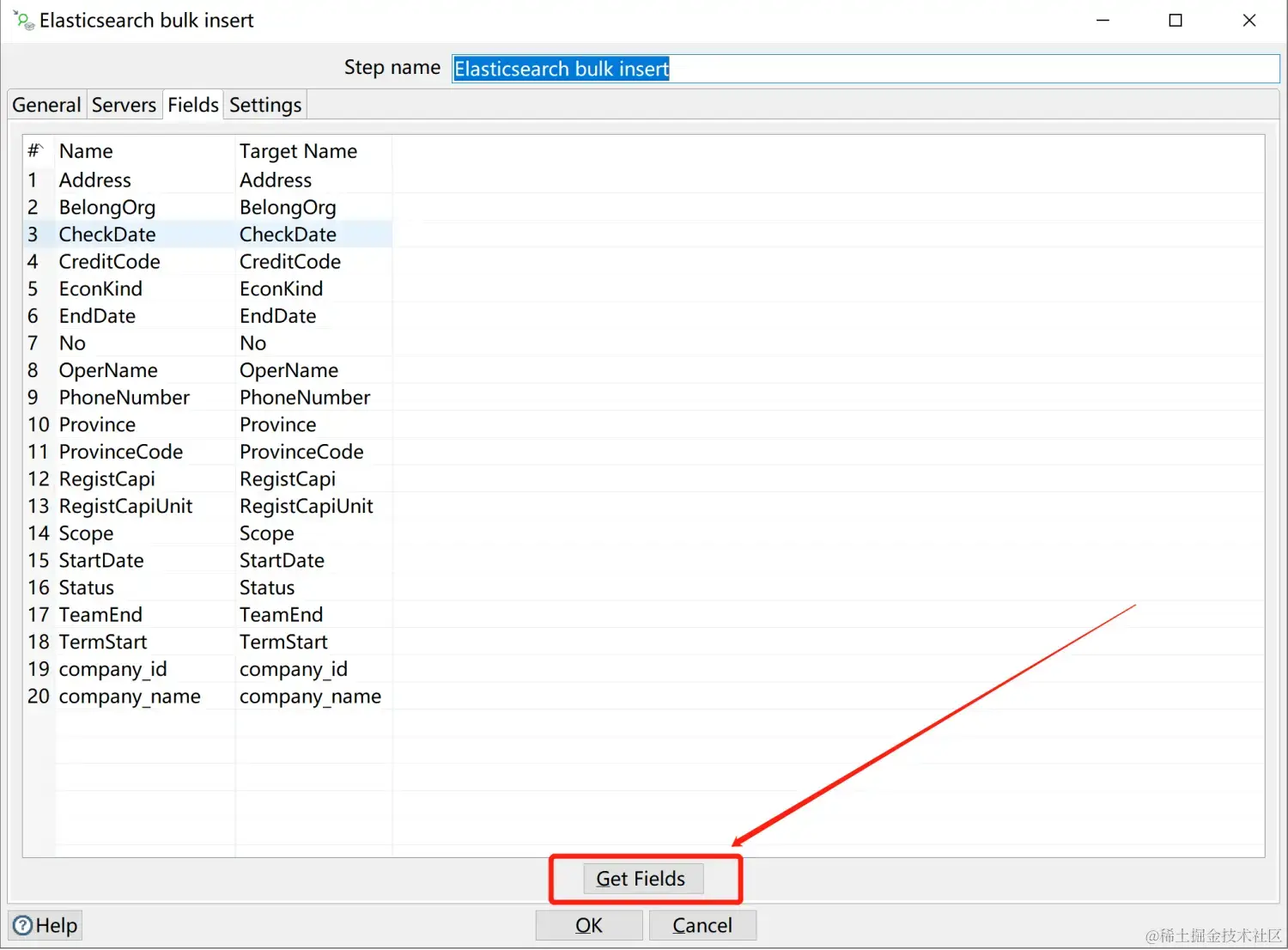Select row number 10 cell
Screen dimensions: 1288x950
39,425
